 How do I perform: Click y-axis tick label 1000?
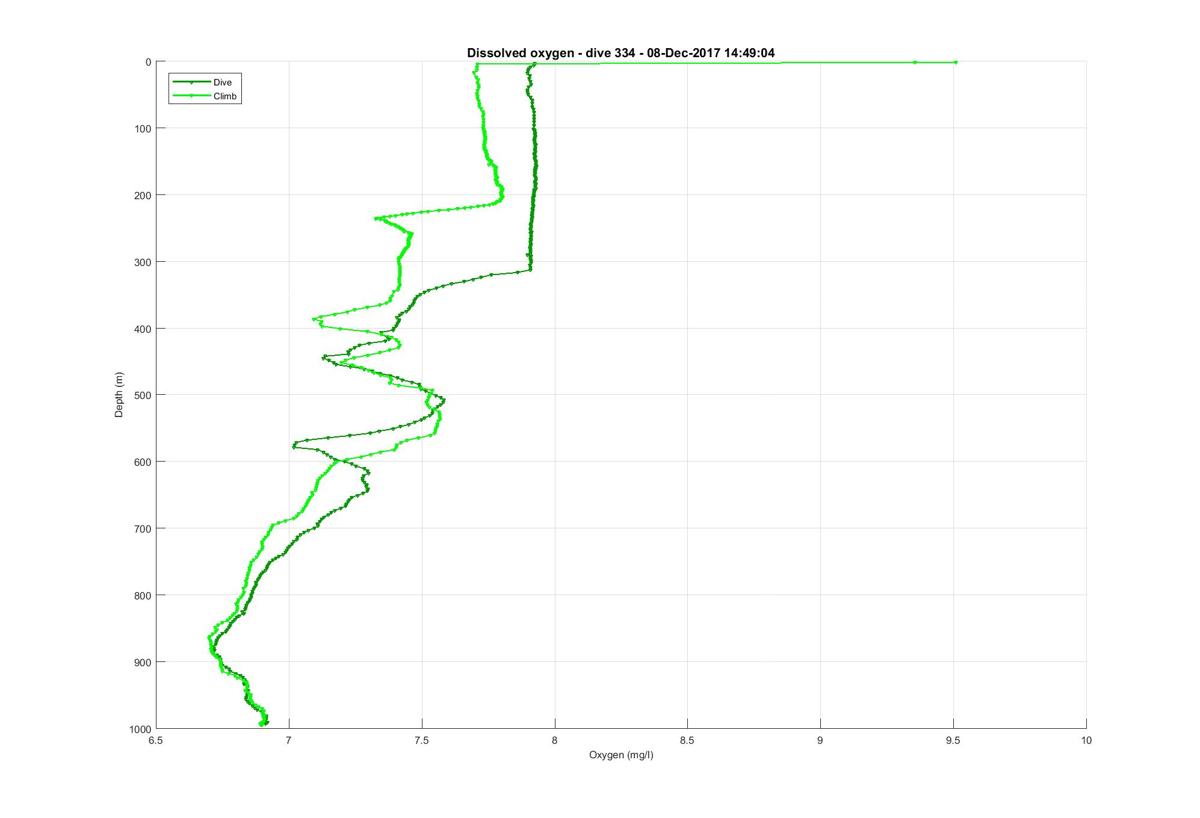[141, 728]
